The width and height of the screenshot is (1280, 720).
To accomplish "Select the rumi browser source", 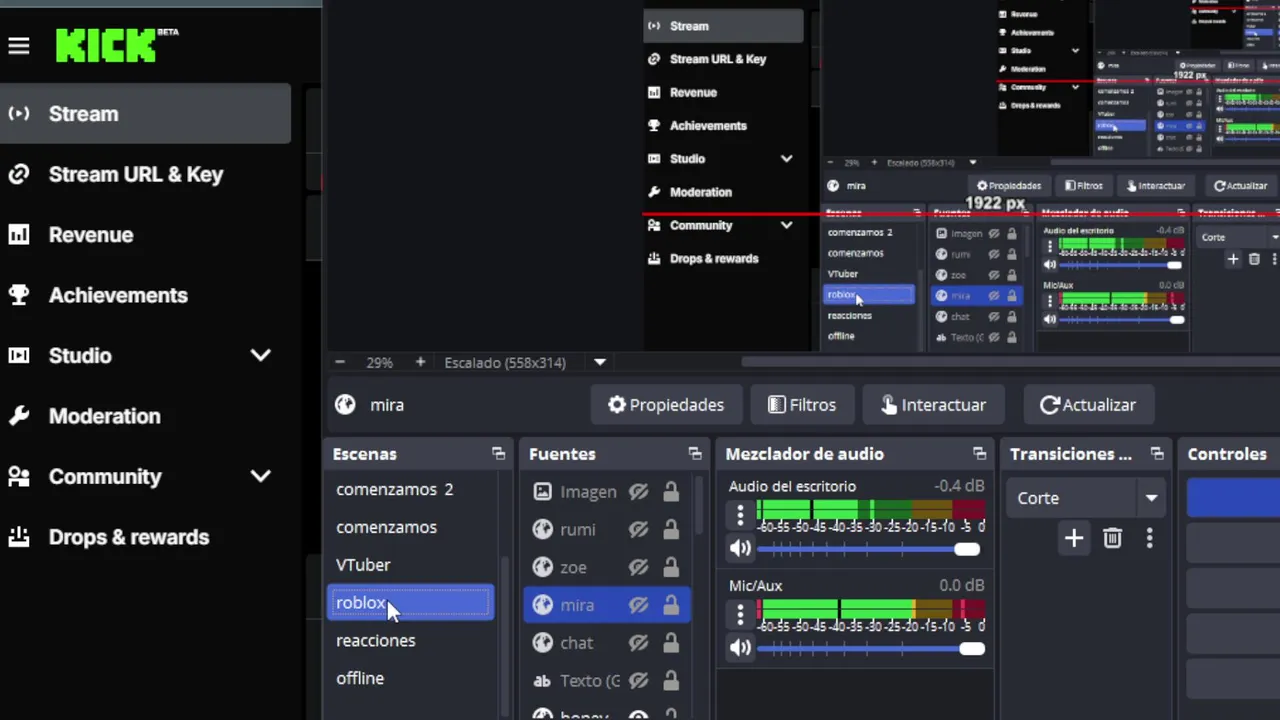I will [x=607, y=529].
